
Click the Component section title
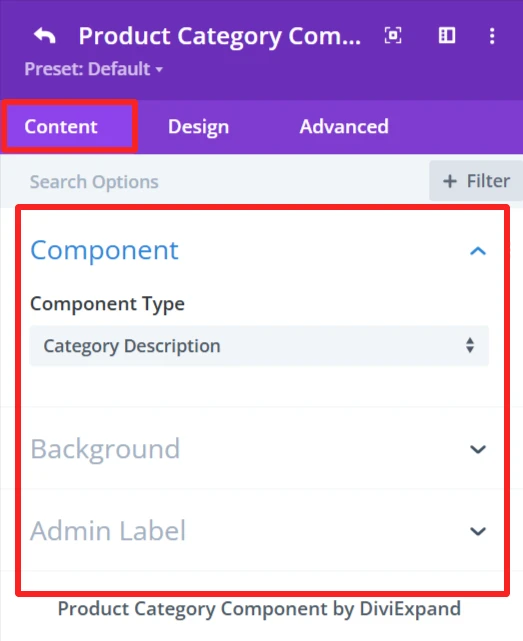(104, 251)
